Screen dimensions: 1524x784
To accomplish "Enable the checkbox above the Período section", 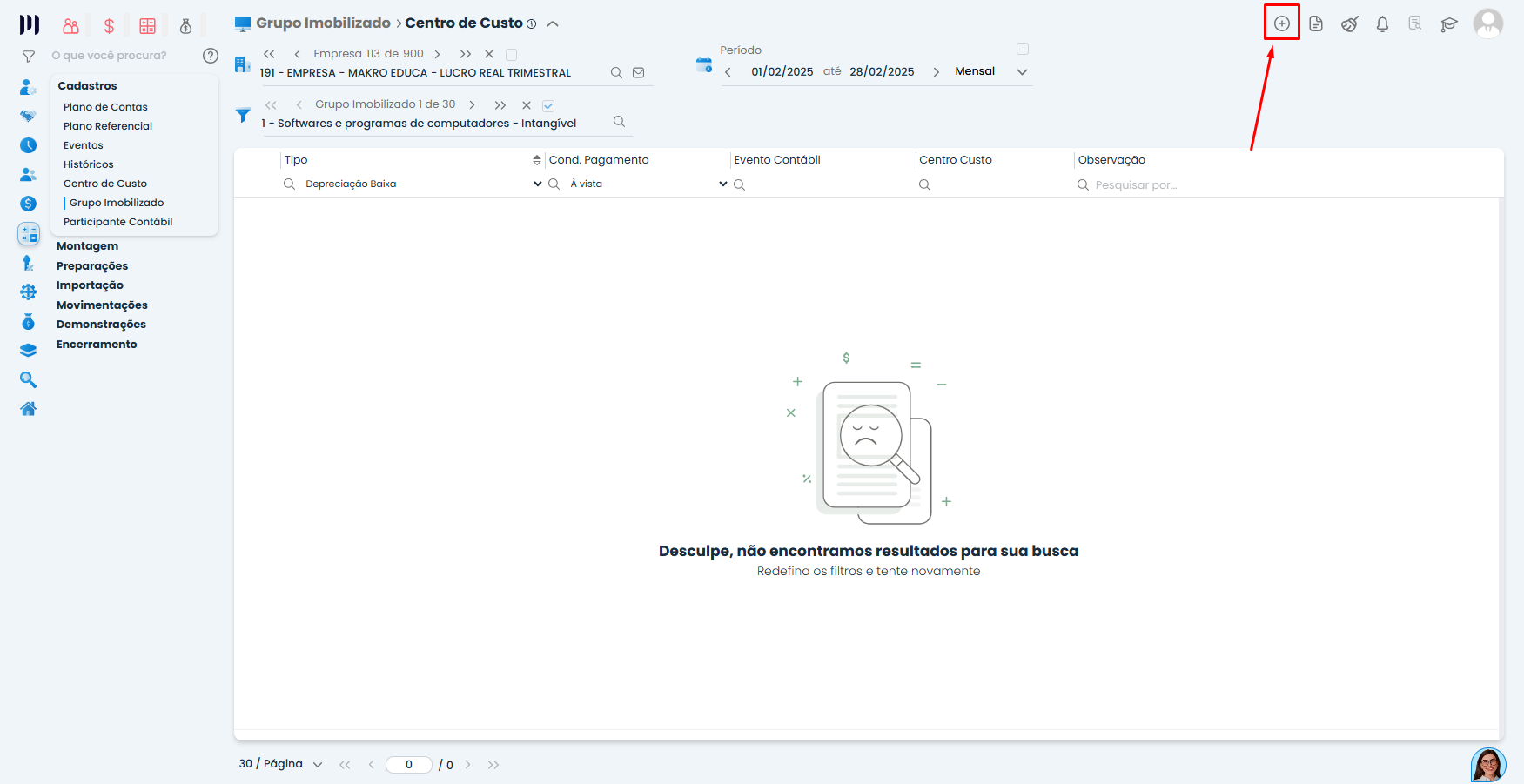I will tap(1023, 49).
